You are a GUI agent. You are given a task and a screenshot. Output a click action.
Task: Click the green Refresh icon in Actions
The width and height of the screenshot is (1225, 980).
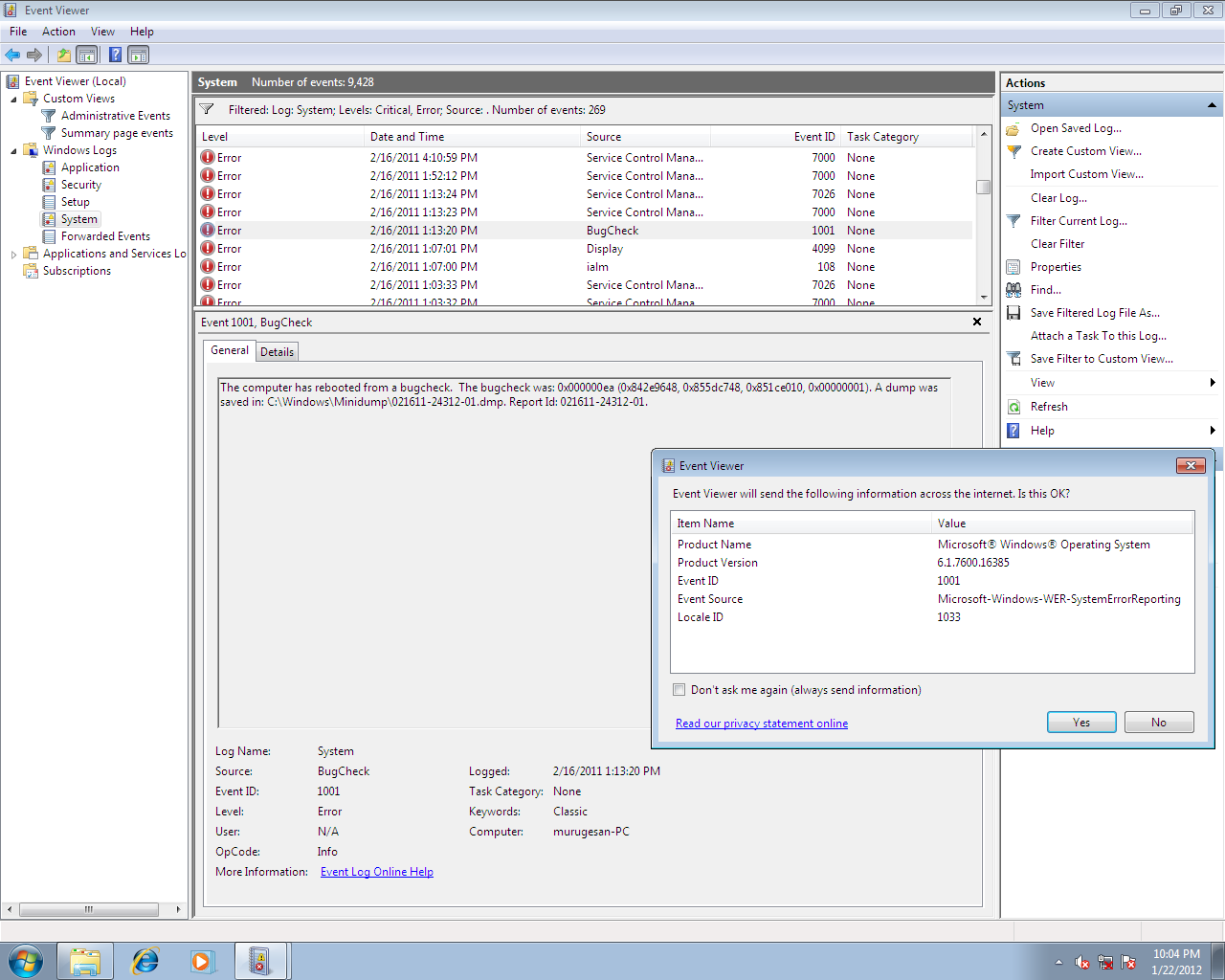point(1013,407)
